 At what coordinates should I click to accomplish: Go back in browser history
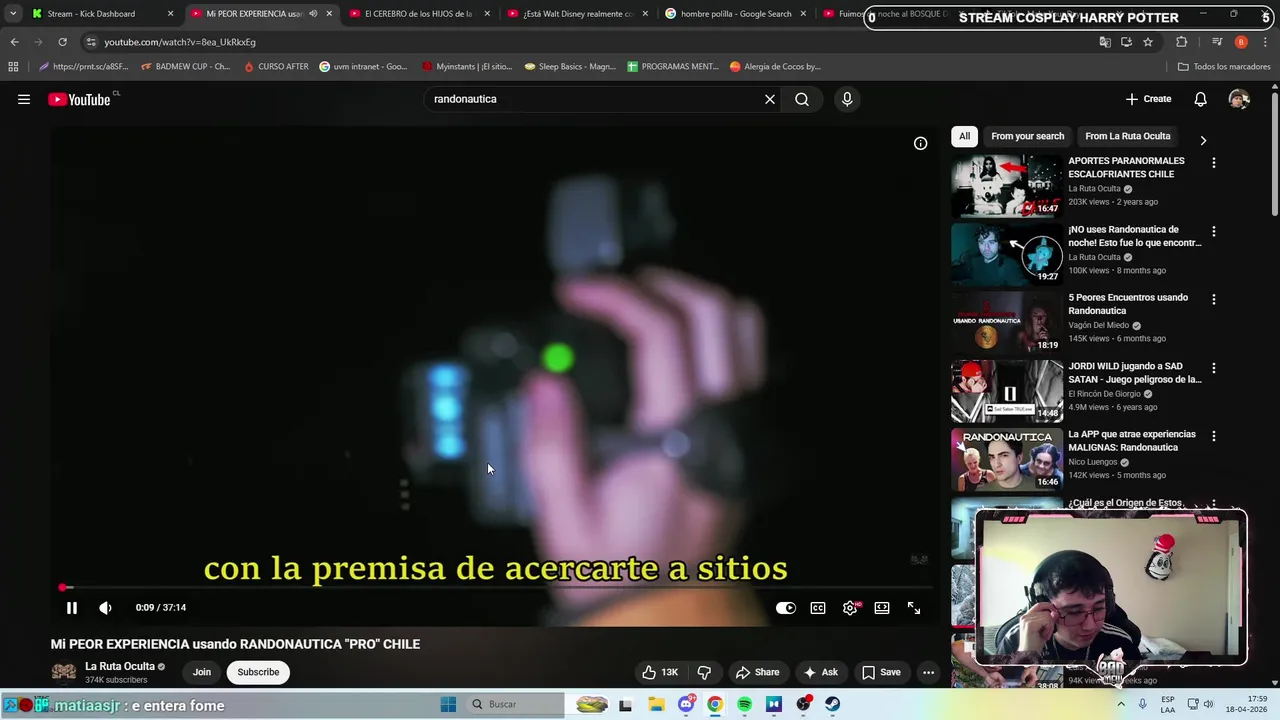pyautogui.click(x=14, y=42)
